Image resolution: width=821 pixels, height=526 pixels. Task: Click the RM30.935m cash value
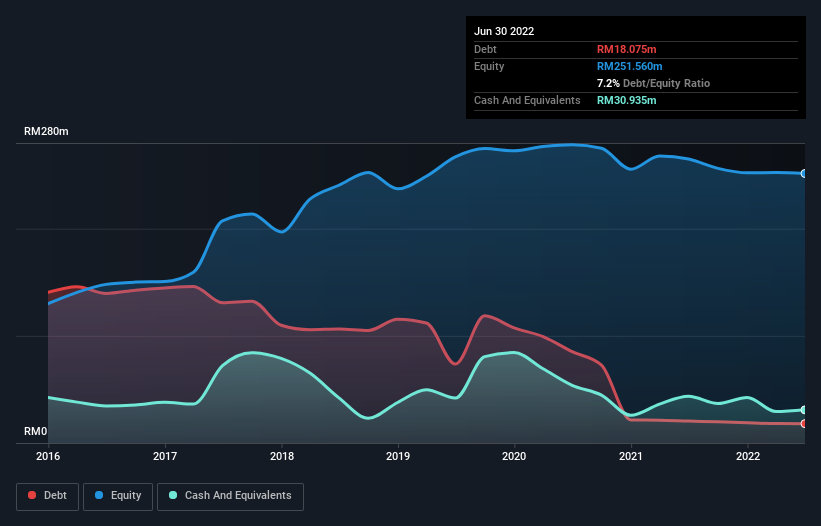click(x=627, y=100)
